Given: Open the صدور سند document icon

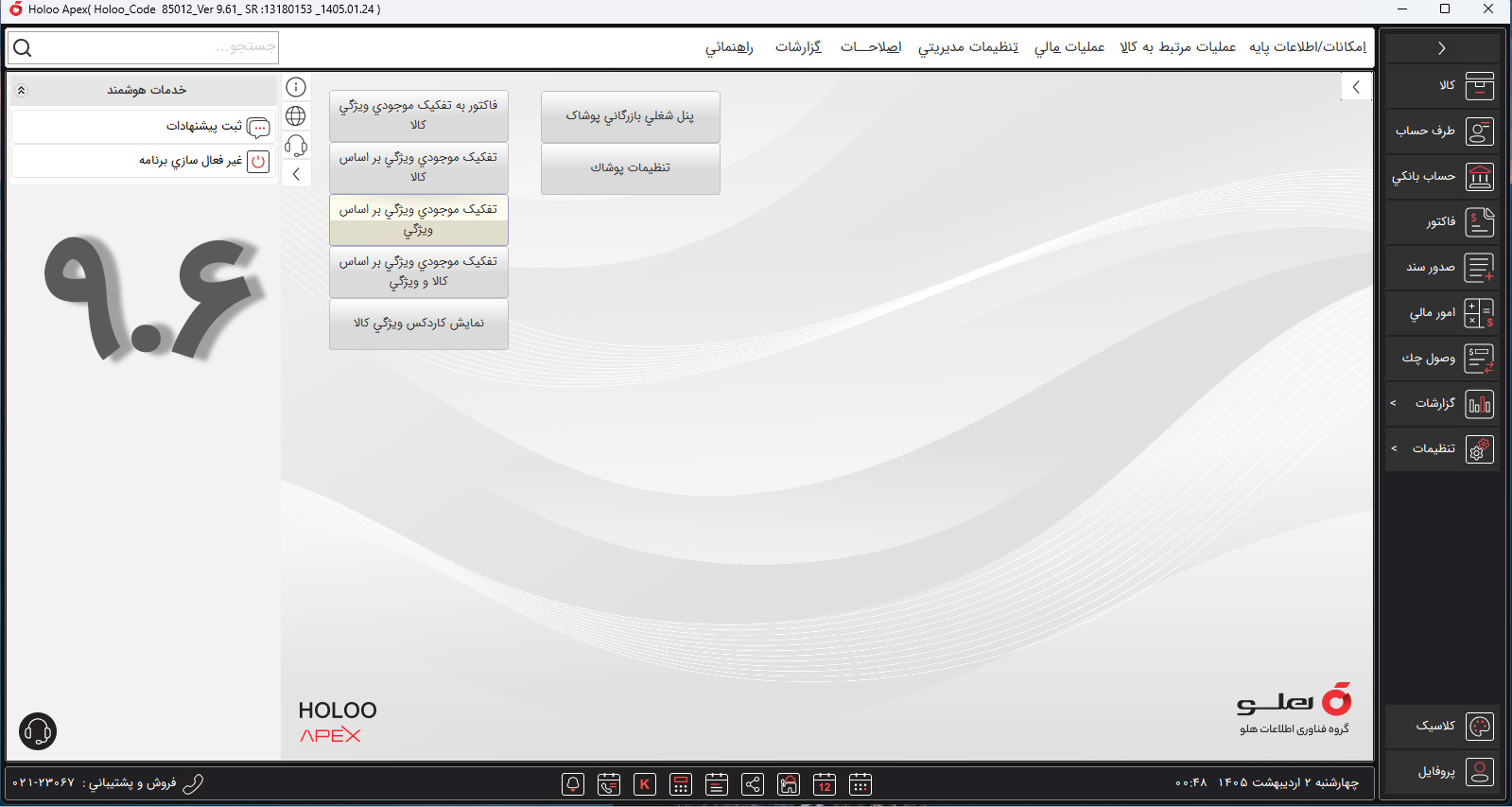Looking at the screenshot, I should tap(1479, 268).
